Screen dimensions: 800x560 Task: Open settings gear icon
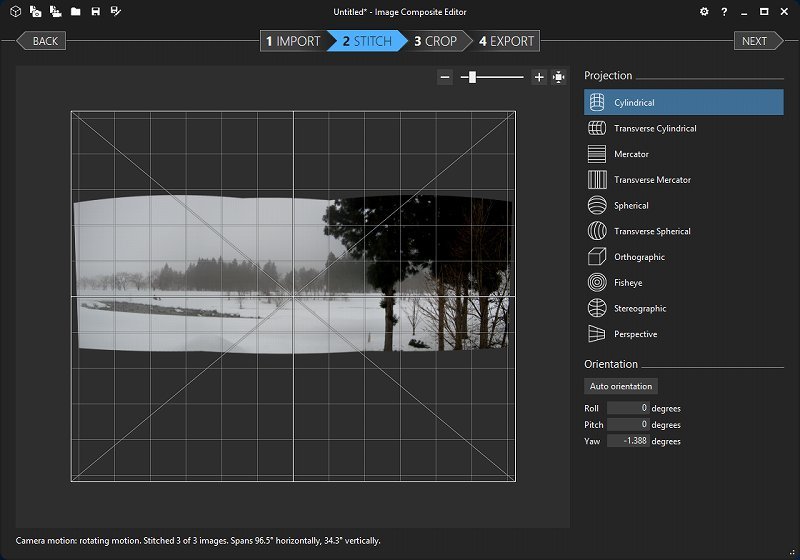point(704,11)
